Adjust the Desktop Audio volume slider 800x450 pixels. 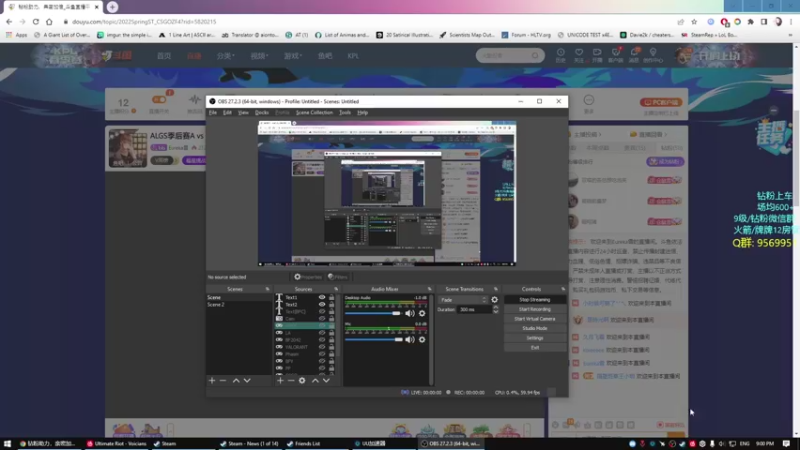(x=373, y=313)
